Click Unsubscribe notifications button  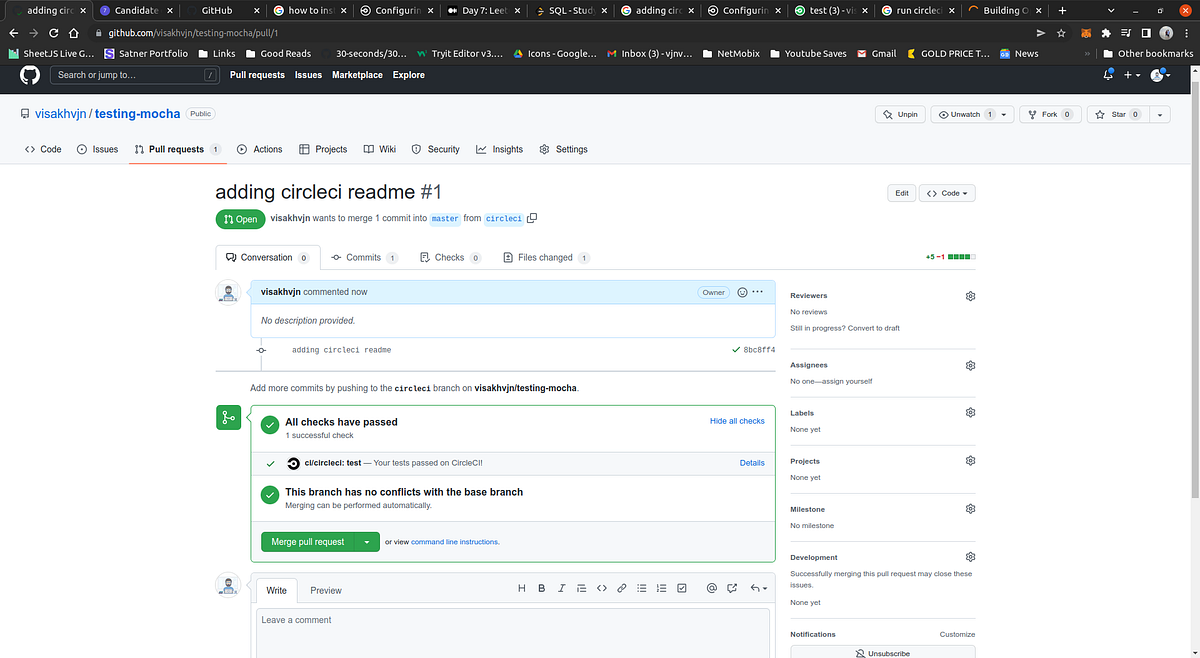[882, 653]
